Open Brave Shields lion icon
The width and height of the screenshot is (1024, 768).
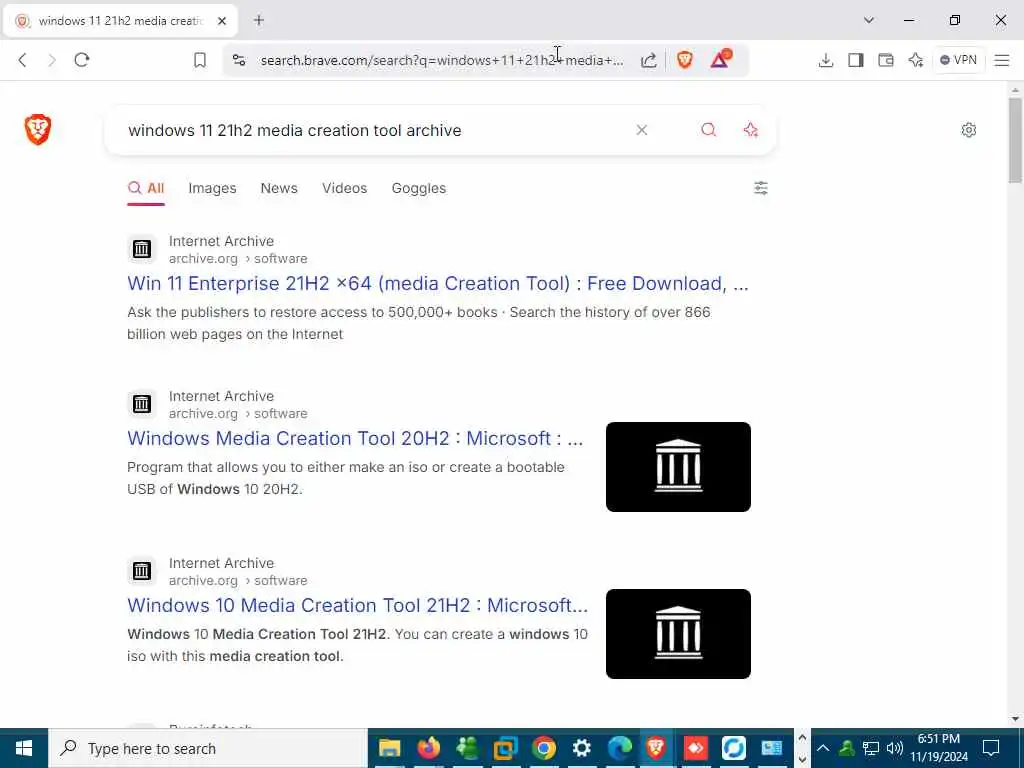[684, 60]
